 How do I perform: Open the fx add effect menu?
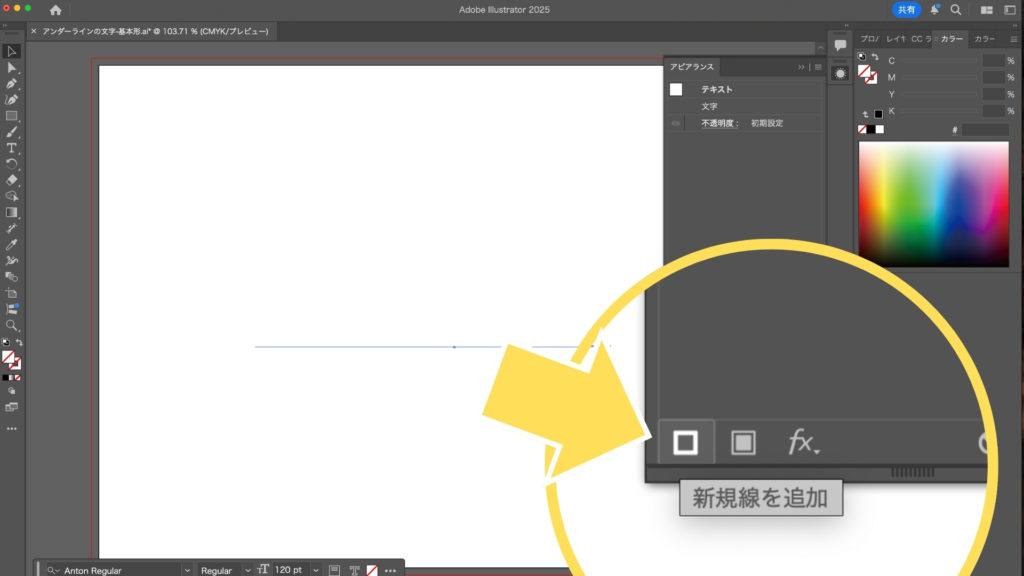click(x=802, y=442)
